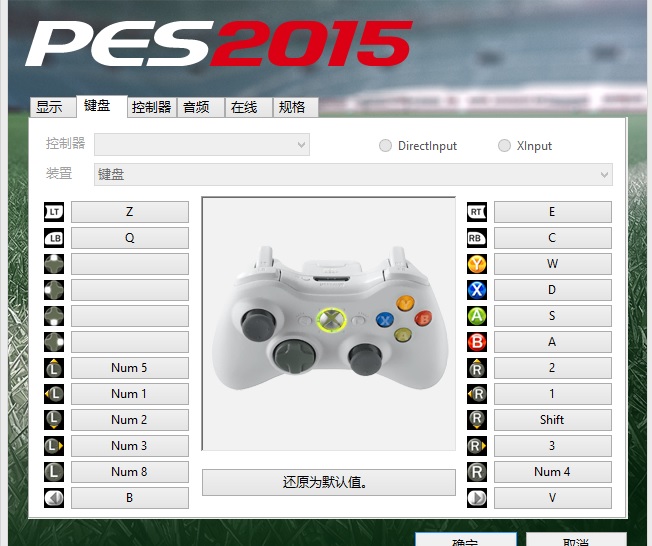The height and width of the screenshot is (546, 652).
Task: Click the Num 1 key button
Action: click(130, 394)
